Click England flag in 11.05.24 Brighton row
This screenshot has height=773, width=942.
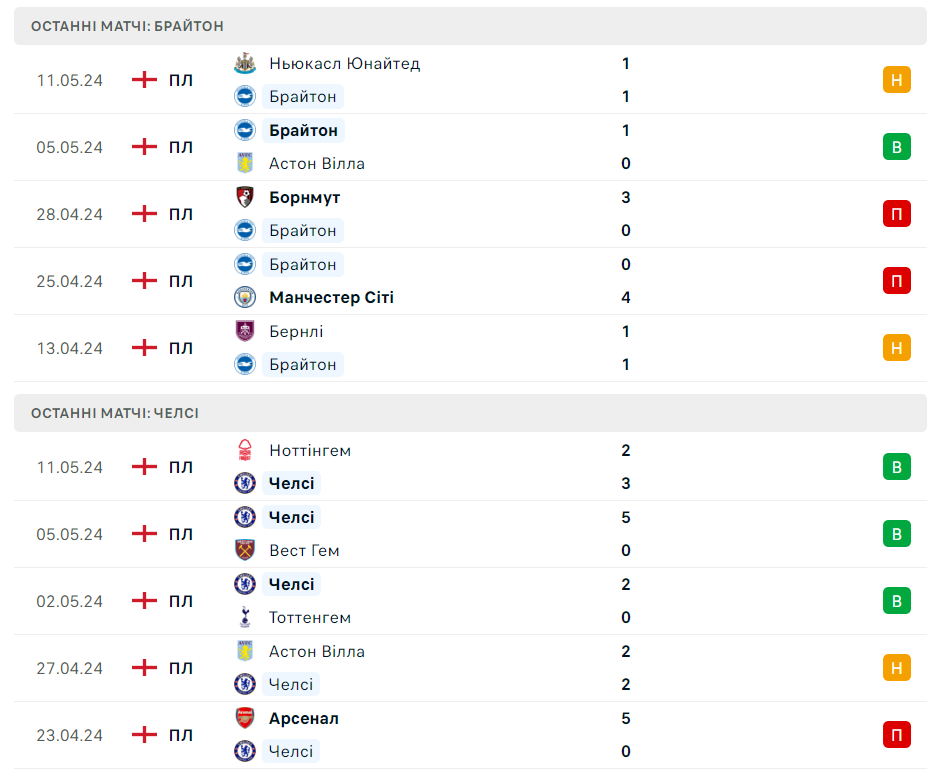pos(145,80)
